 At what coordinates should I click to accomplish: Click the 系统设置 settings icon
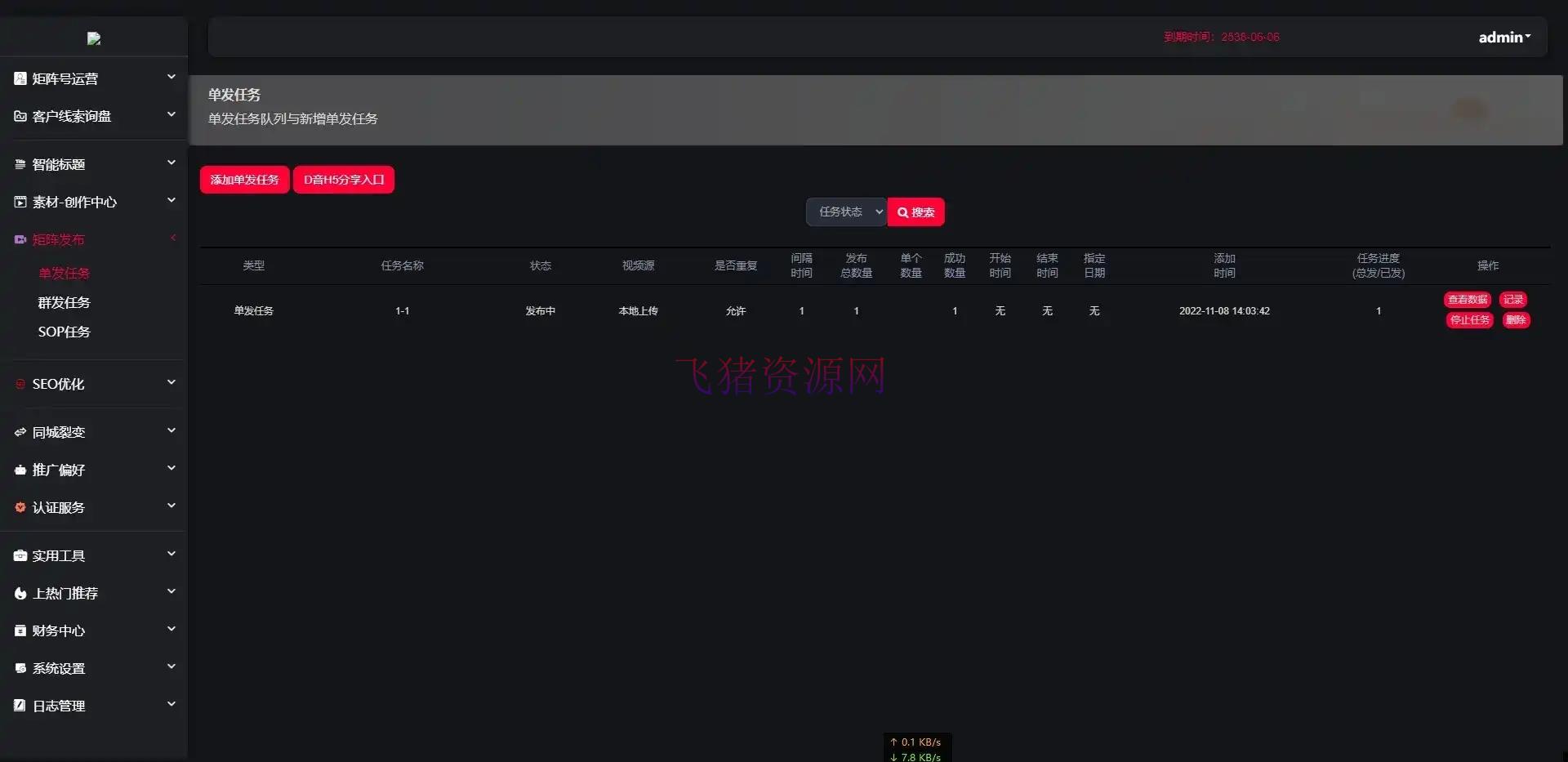coord(20,668)
